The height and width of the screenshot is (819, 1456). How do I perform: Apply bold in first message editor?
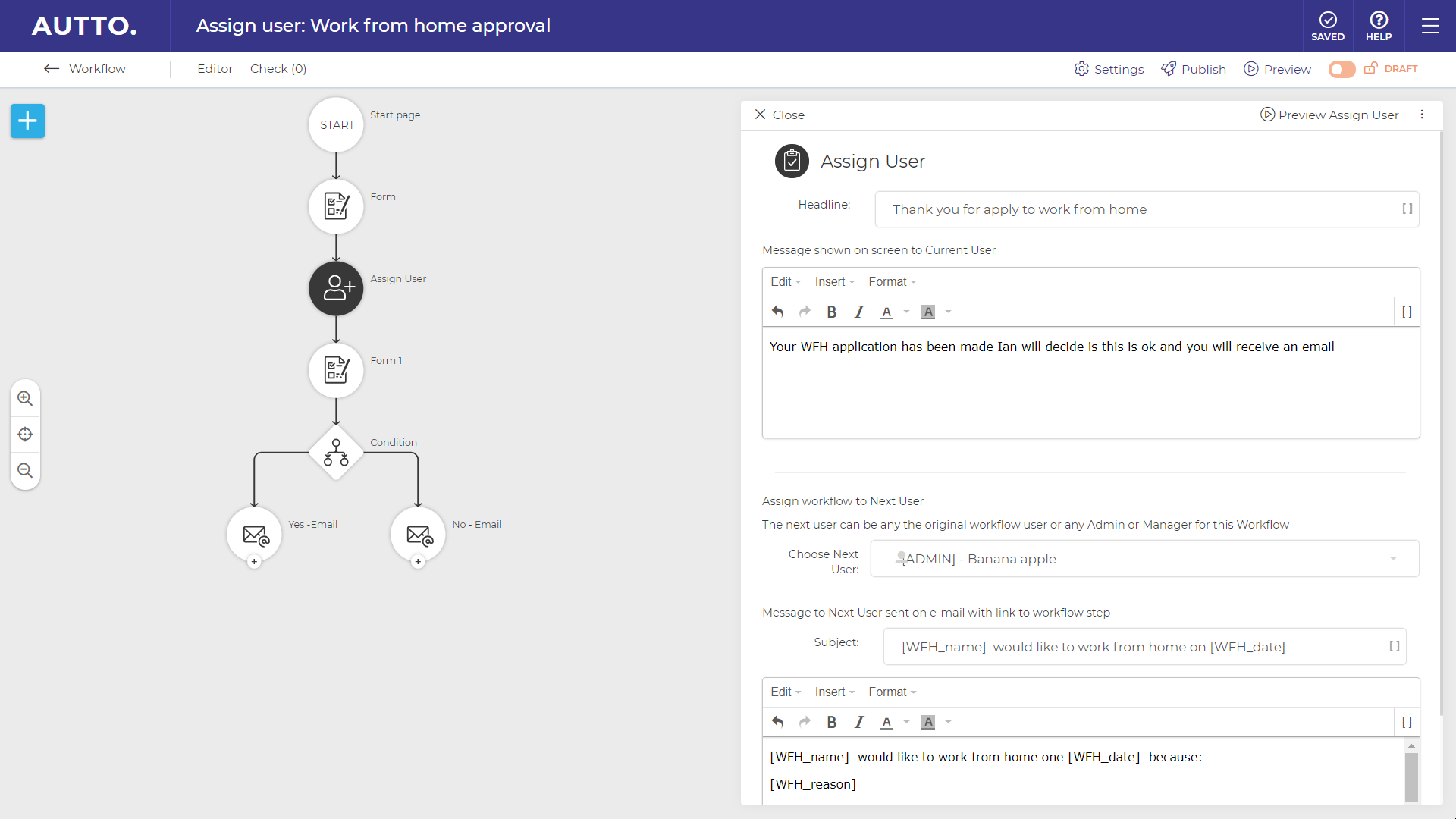click(832, 312)
